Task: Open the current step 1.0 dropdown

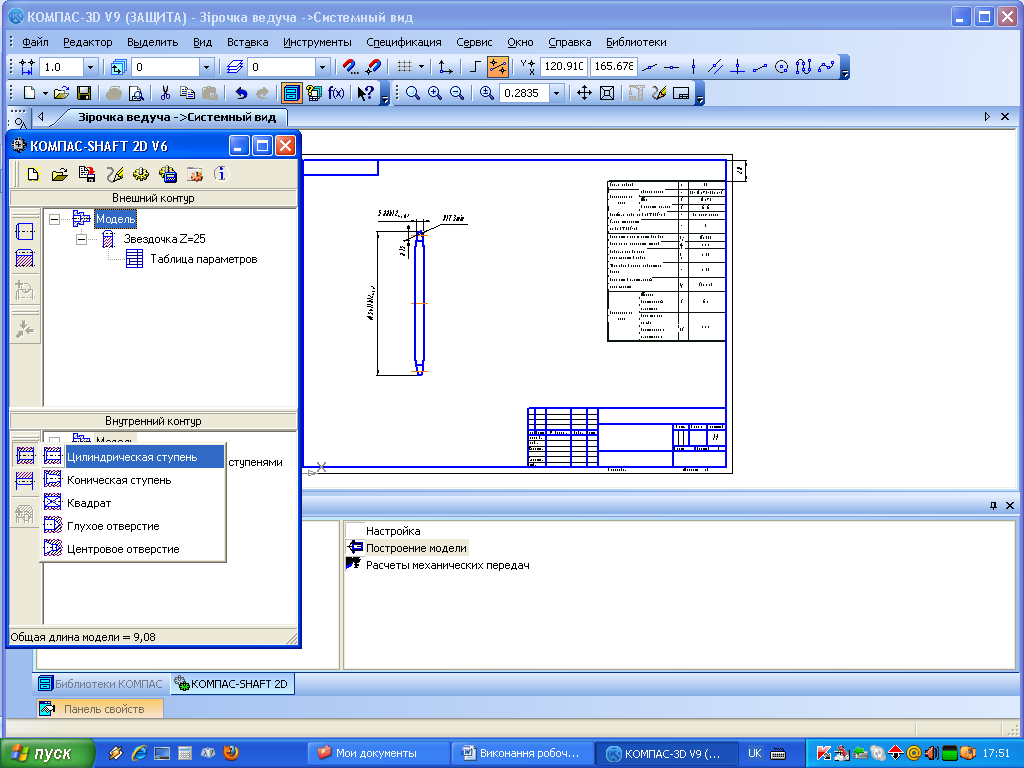Action: (x=91, y=67)
